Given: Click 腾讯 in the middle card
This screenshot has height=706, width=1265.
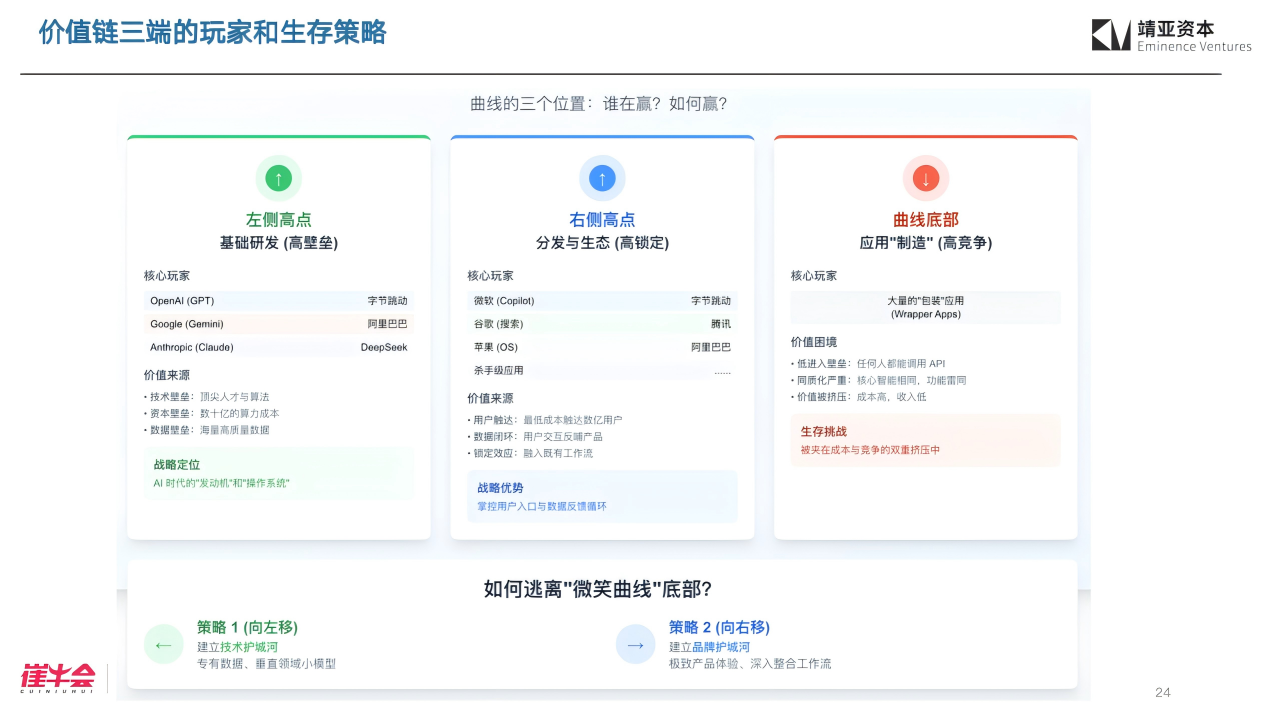Looking at the screenshot, I should coord(721,324).
